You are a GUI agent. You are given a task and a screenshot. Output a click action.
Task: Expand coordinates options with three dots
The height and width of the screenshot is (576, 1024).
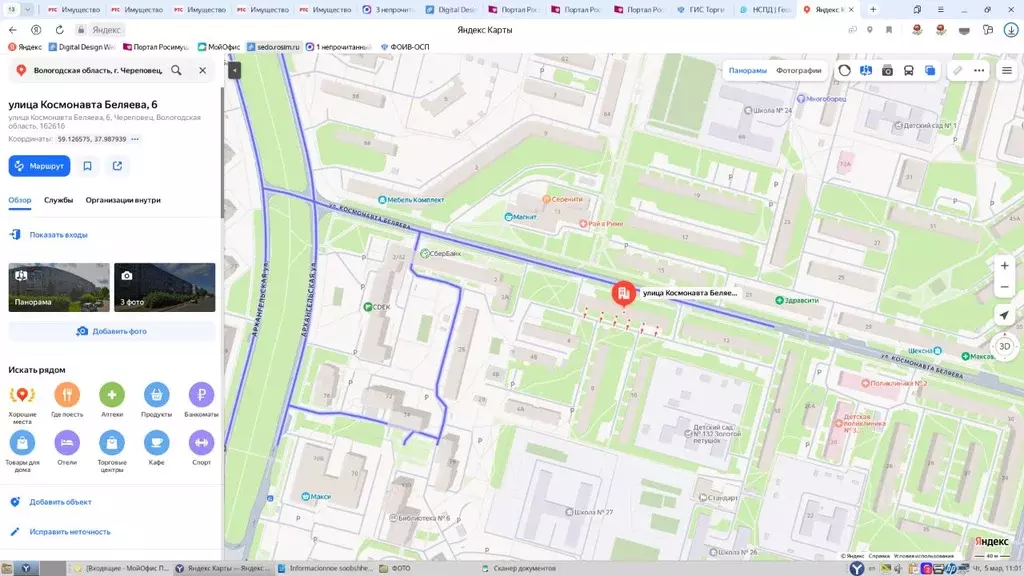(135, 139)
